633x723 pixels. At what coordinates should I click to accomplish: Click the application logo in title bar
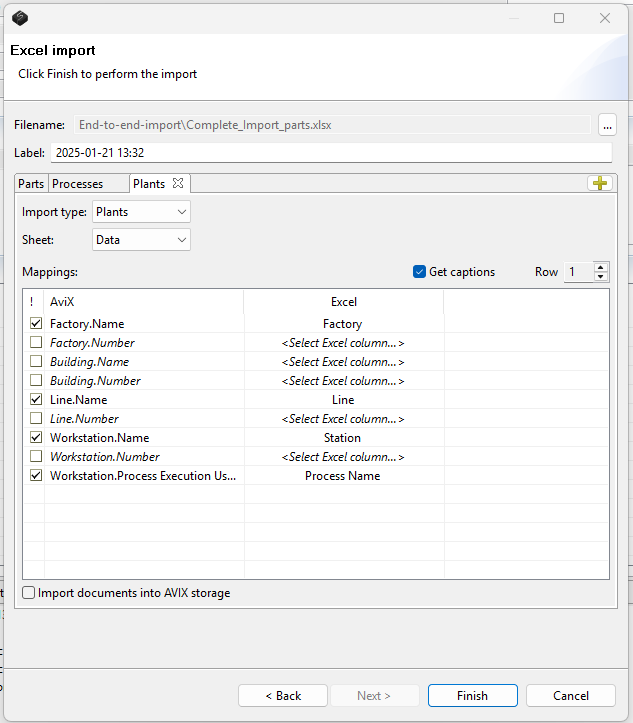[20, 18]
